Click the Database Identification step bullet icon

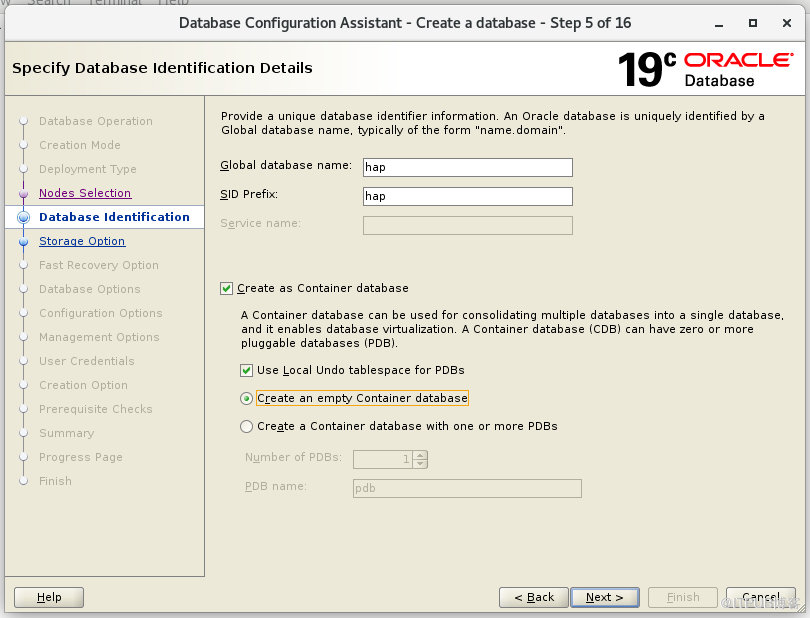click(x=23, y=217)
